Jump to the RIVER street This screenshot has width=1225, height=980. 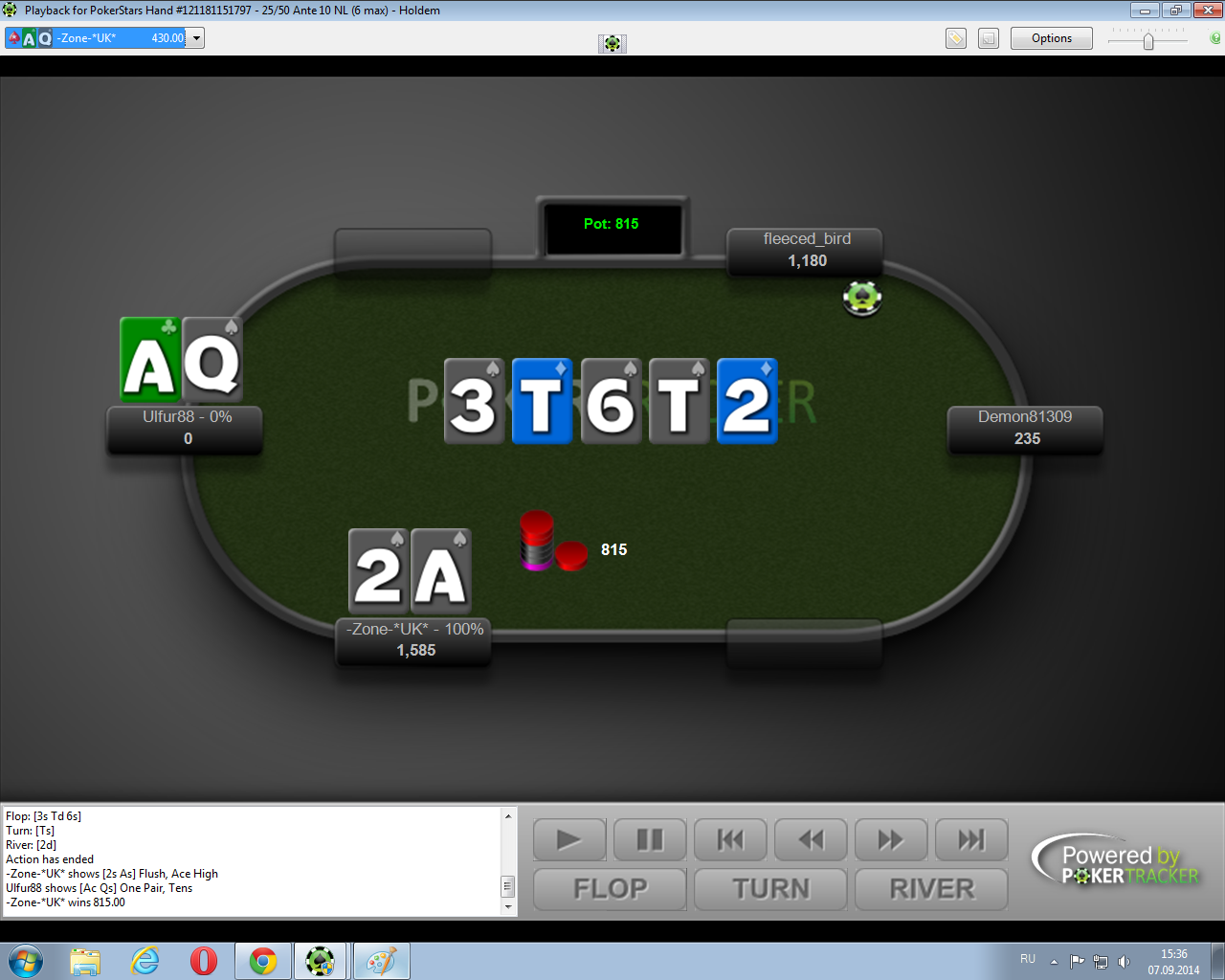(x=931, y=889)
